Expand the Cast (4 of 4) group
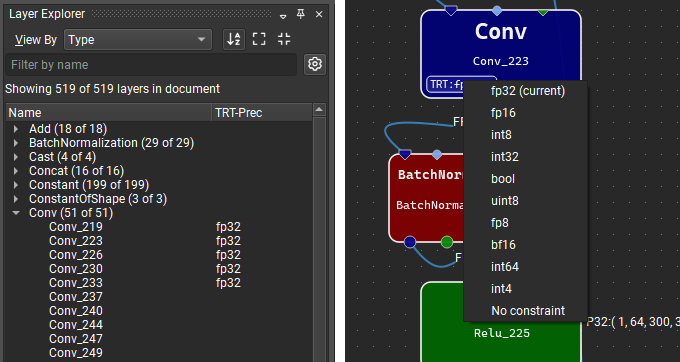Image resolution: width=680 pixels, height=362 pixels. (x=16, y=157)
